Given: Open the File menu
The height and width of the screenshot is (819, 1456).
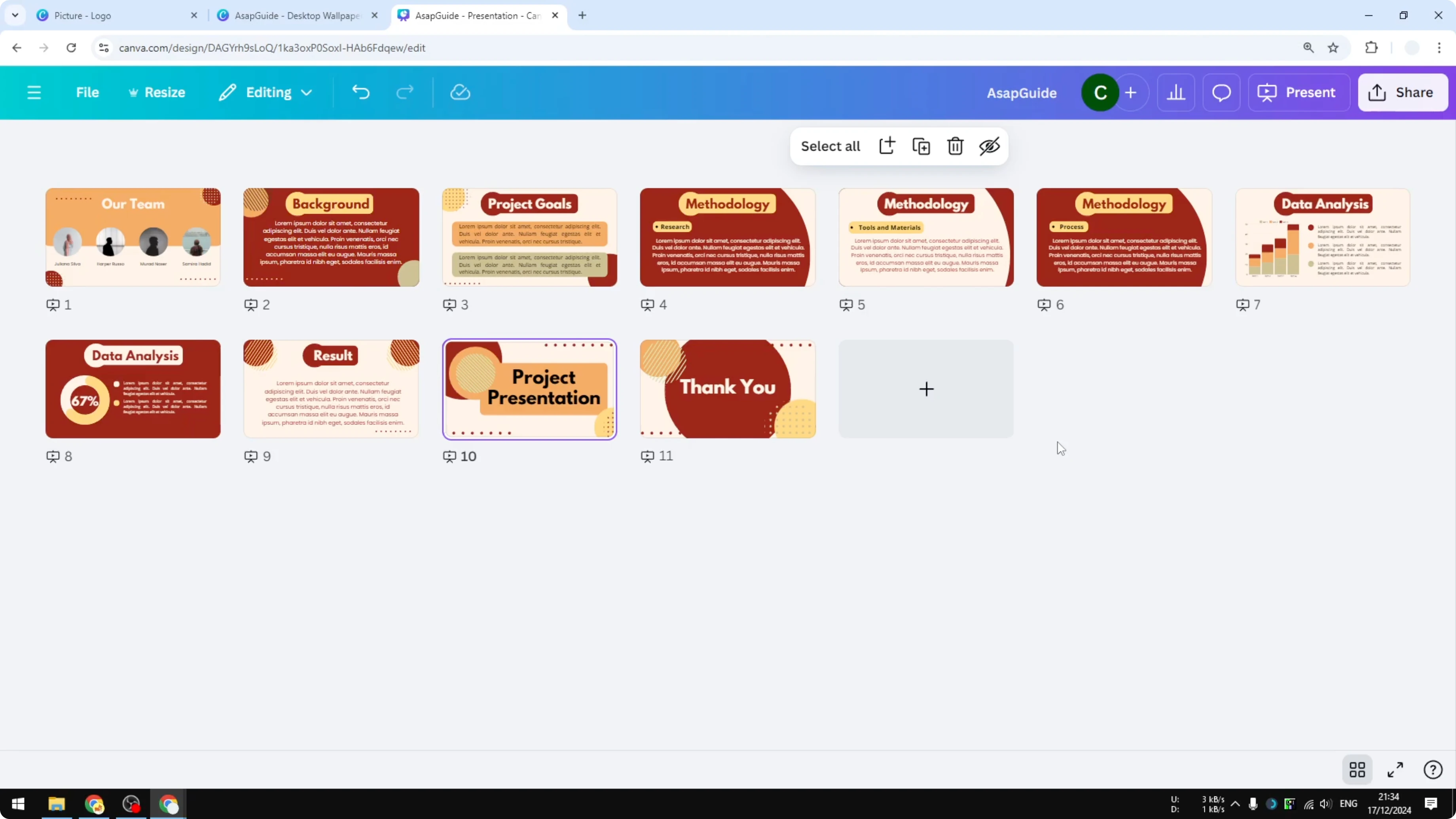Looking at the screenshot, I should click(x=87, y=92).
